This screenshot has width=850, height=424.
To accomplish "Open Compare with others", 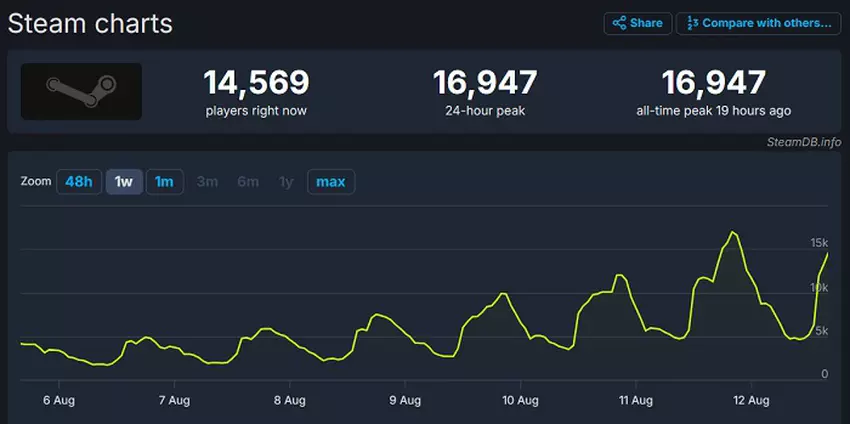I will 758,23.
